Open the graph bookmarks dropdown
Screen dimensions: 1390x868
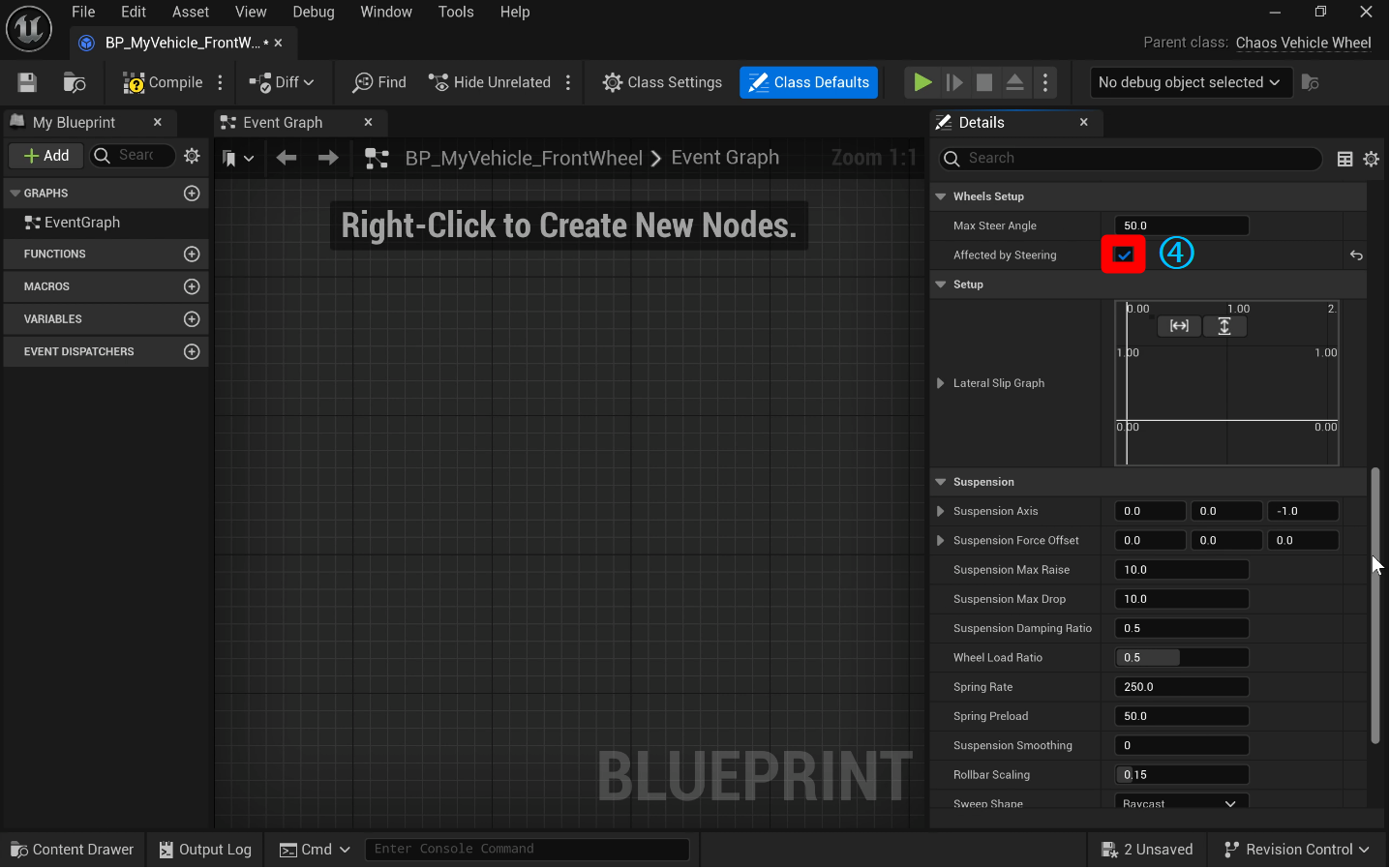[x=237, y=158]
